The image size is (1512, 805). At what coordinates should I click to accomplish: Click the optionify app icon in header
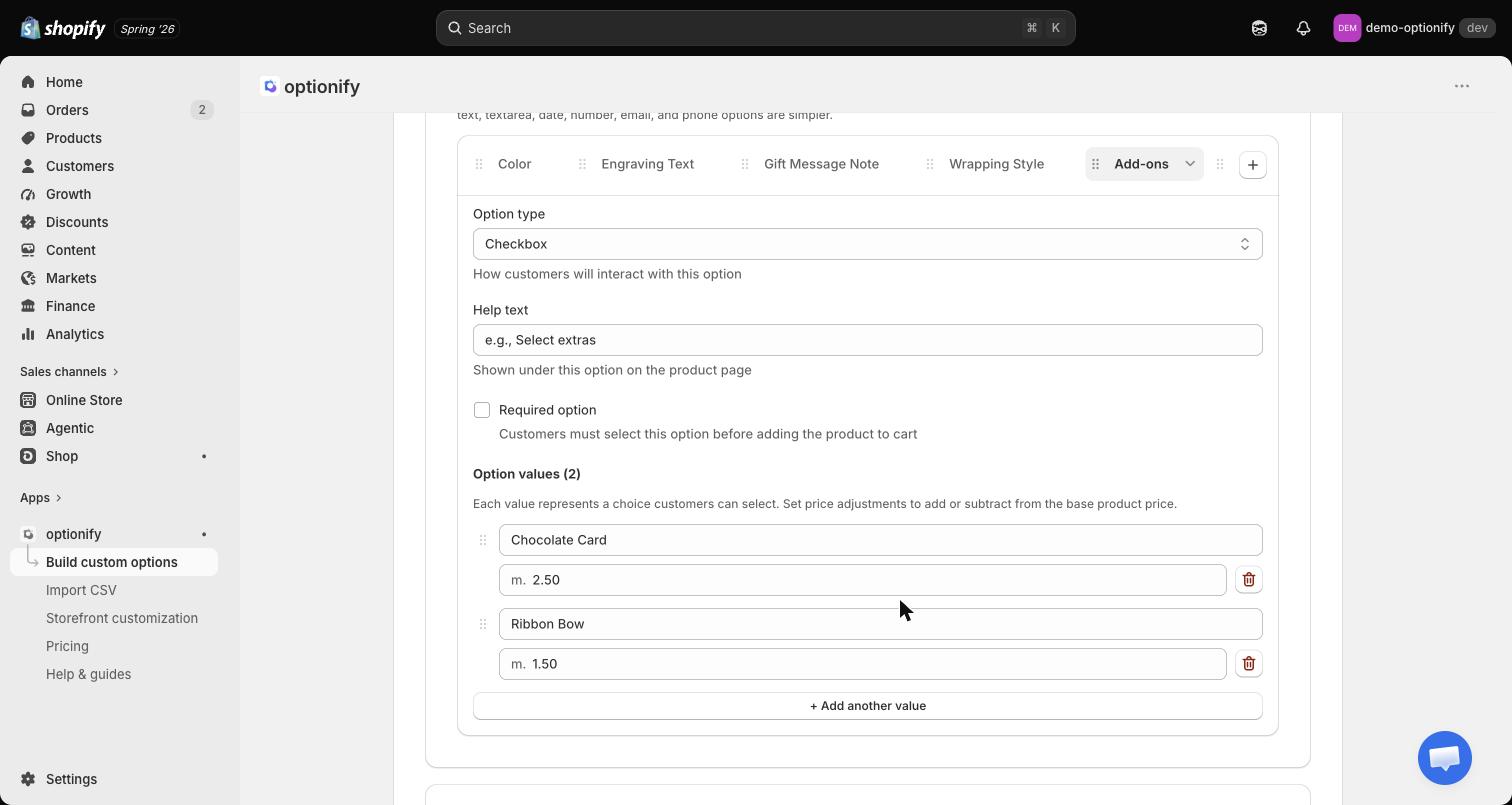(270, 87)
